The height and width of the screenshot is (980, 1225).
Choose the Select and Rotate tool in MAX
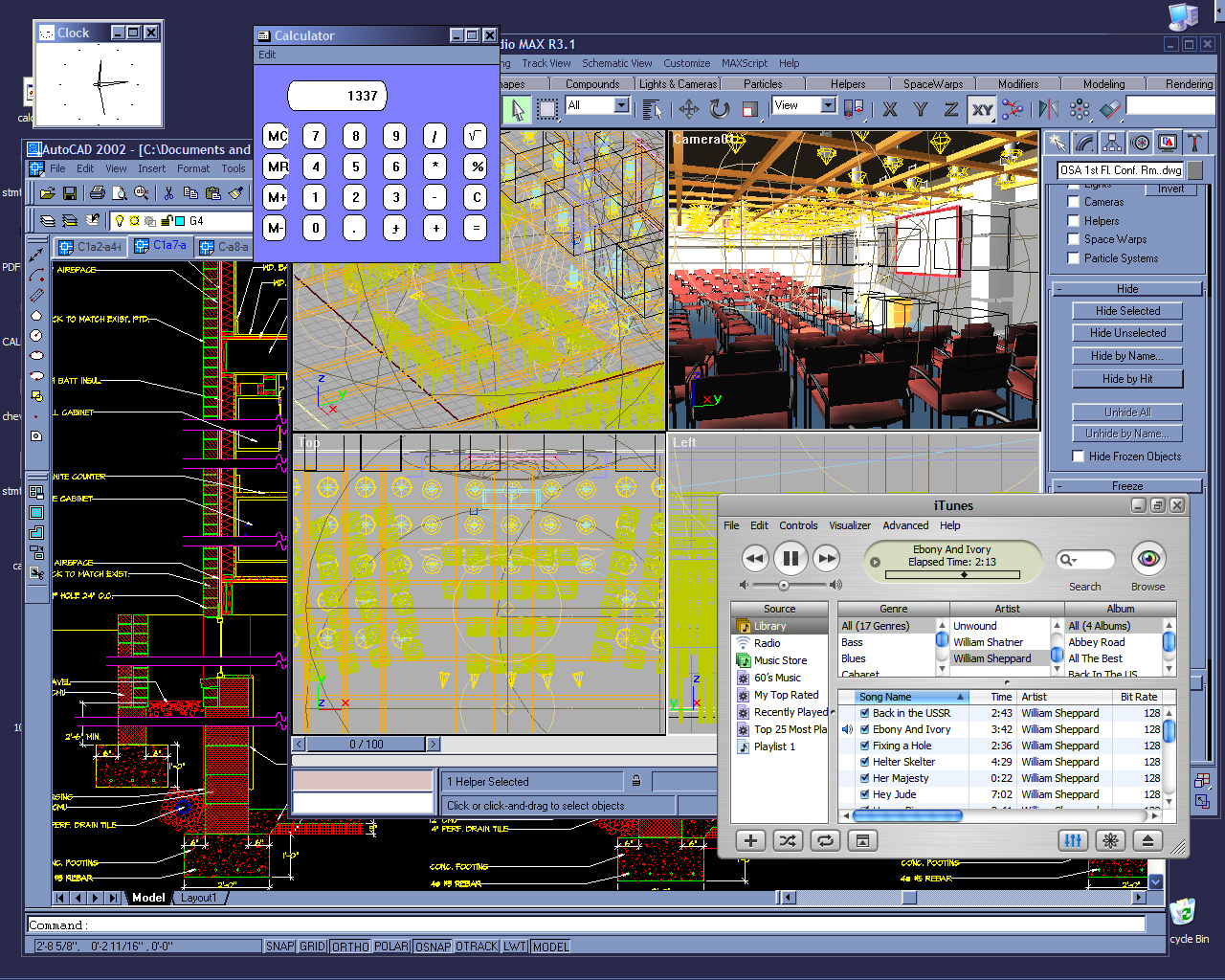pyautogui.click(x=720, y=109)
